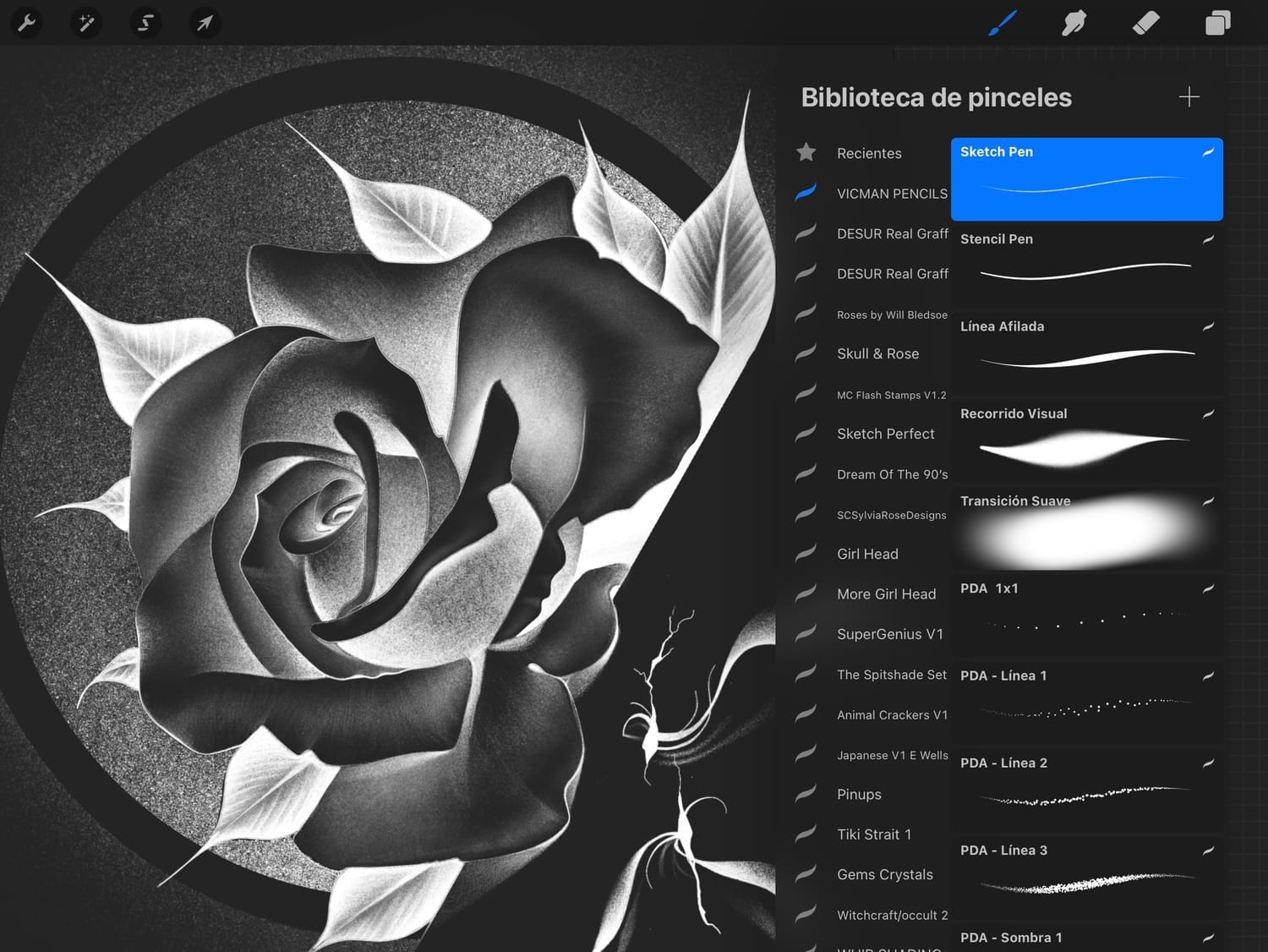Open the Adjustments magic wand menu

(86, 23)
